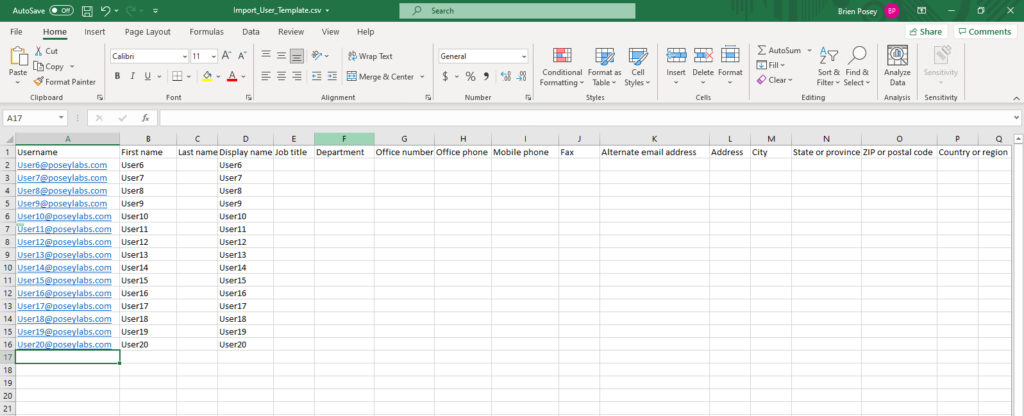Click Delete cells icon
1024x416 pixels.
703,56
